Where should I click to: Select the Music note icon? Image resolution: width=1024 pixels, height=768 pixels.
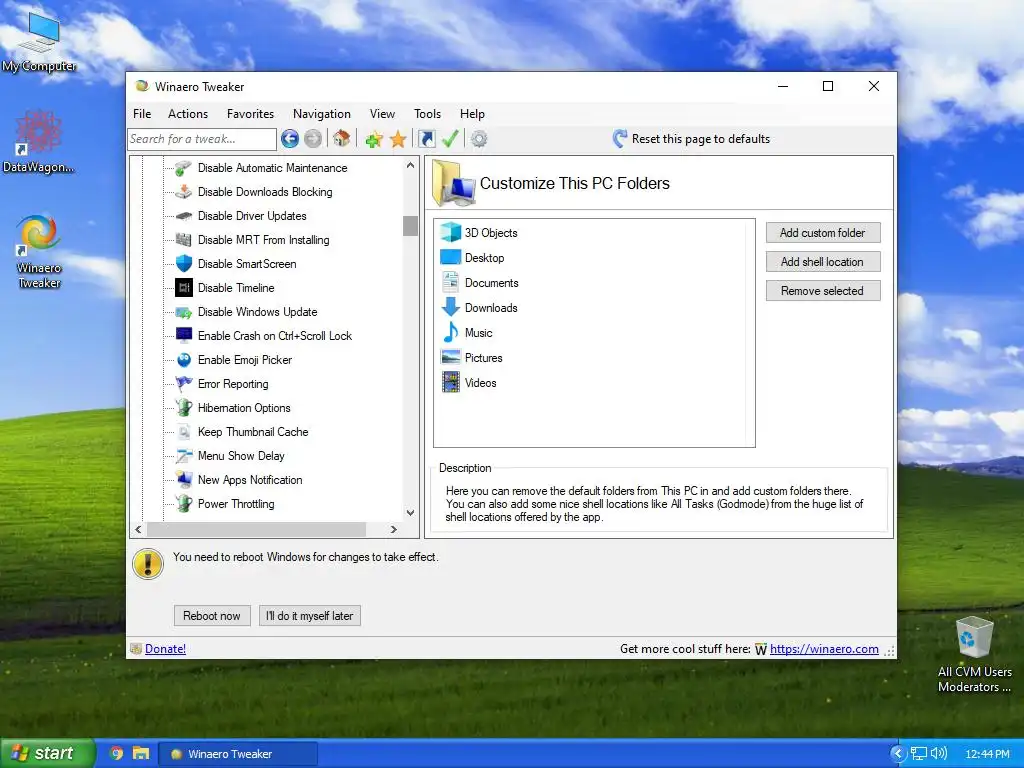[x=451, y=332]
